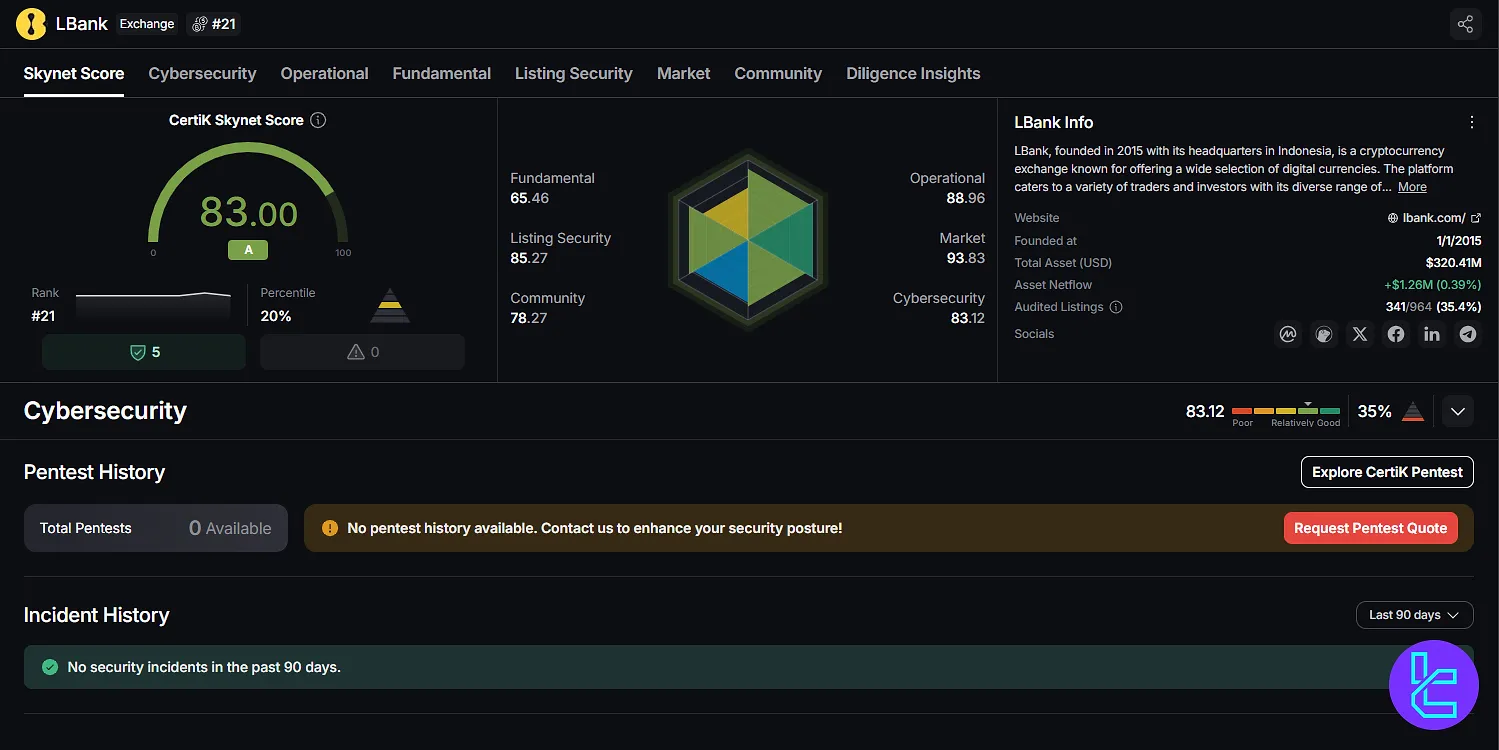Open CertiK Skynet Score info tooltip
Image resolution: width=1499 pixels, height=750 pixels.
pyautogui.click(x=318, y=120)
